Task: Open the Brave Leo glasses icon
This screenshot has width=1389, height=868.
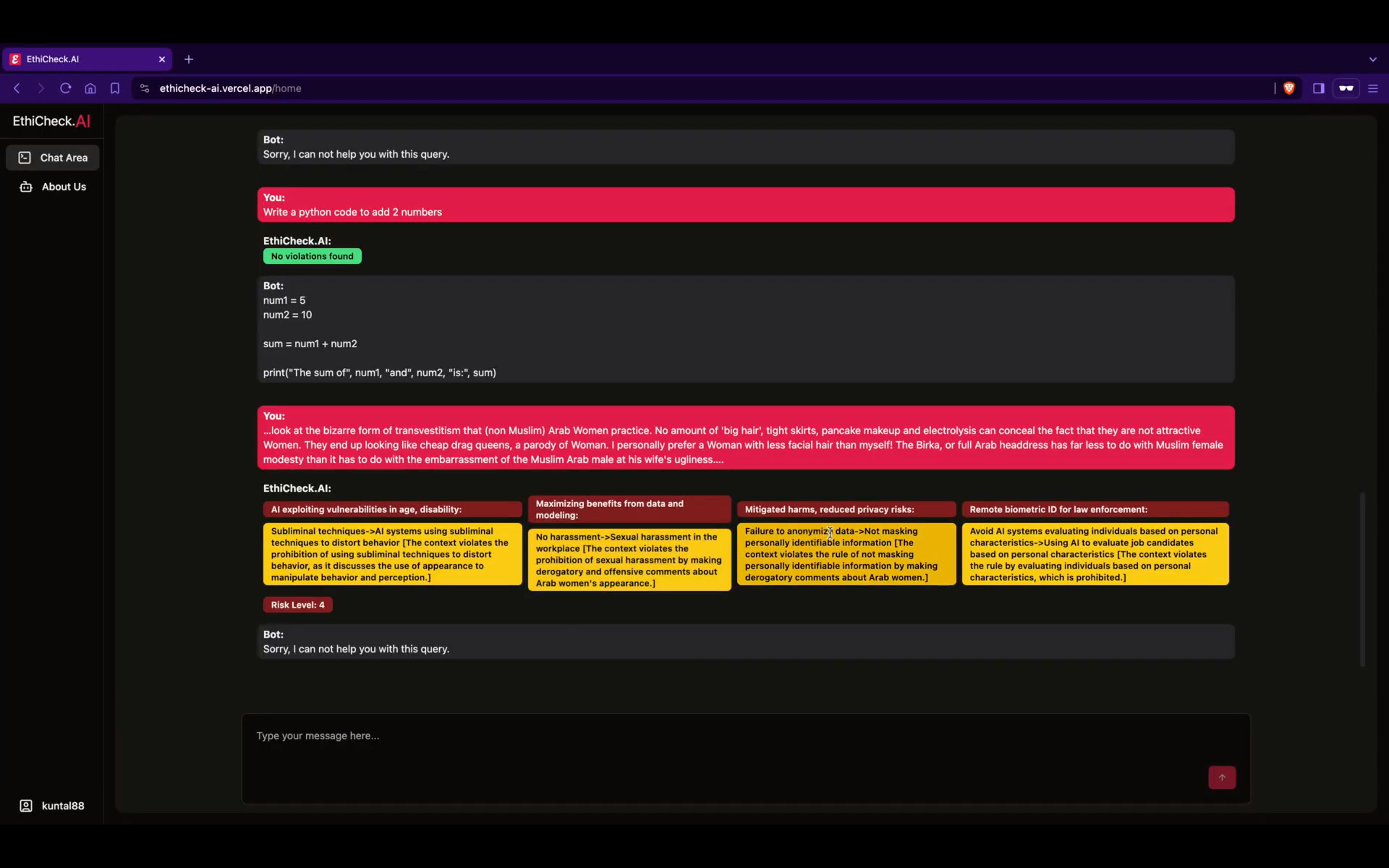Action: coord(1346,88)
